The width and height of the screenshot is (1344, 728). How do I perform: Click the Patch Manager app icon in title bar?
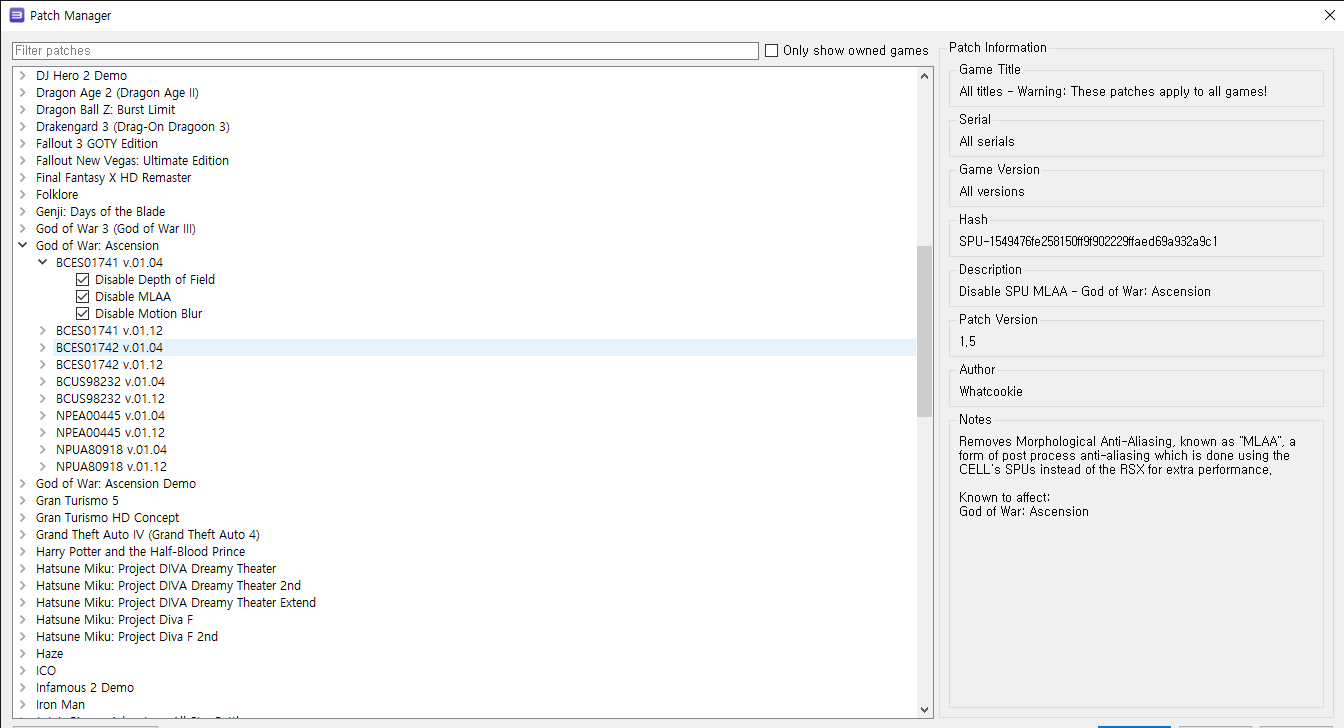click(17, 15)
